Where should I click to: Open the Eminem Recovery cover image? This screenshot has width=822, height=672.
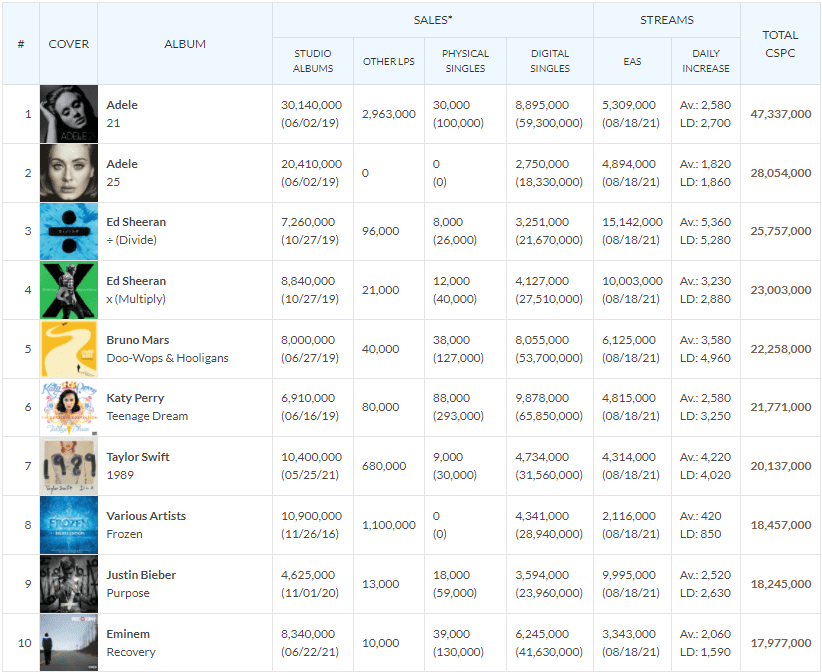69,643
